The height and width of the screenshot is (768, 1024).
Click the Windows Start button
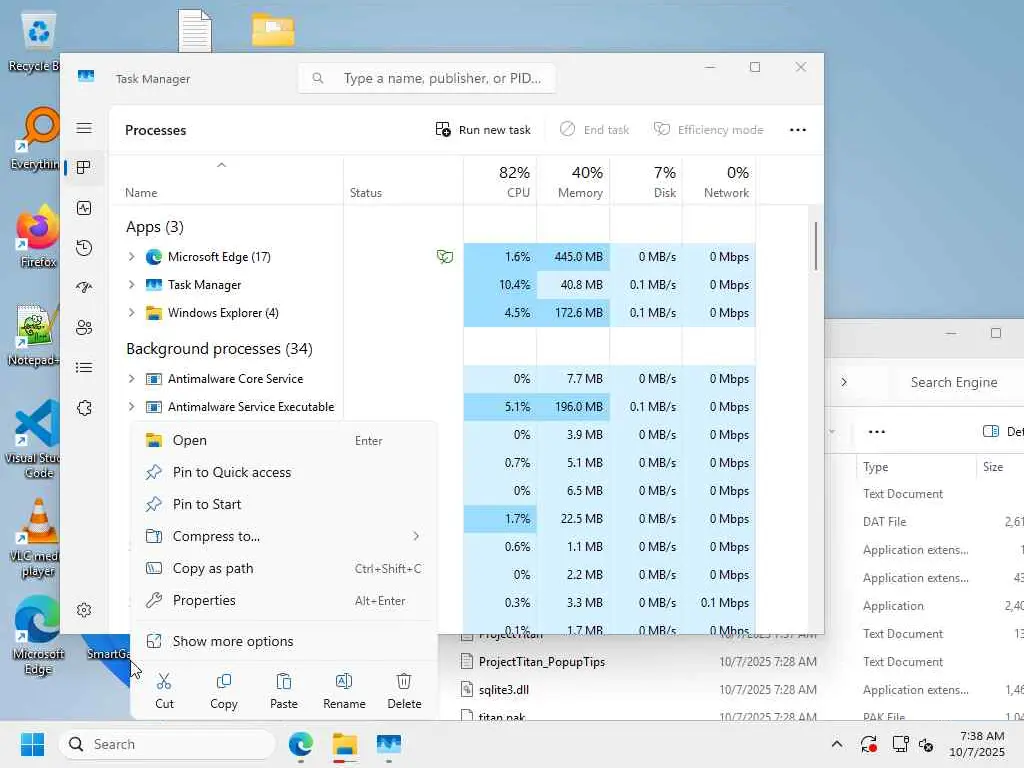[x=32, y=744]
